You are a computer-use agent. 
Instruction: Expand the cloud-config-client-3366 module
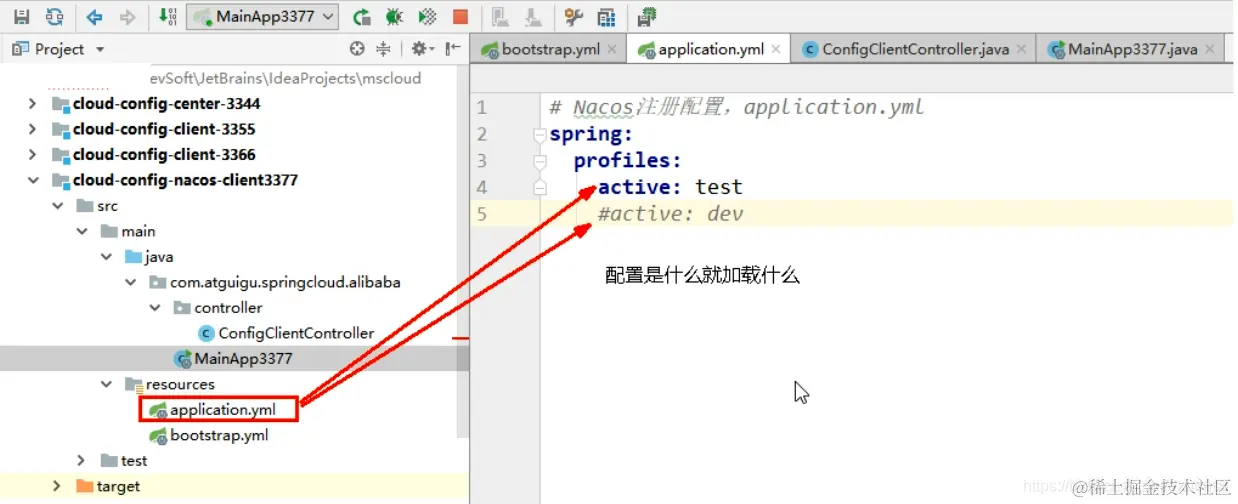(x=33, y=154)
